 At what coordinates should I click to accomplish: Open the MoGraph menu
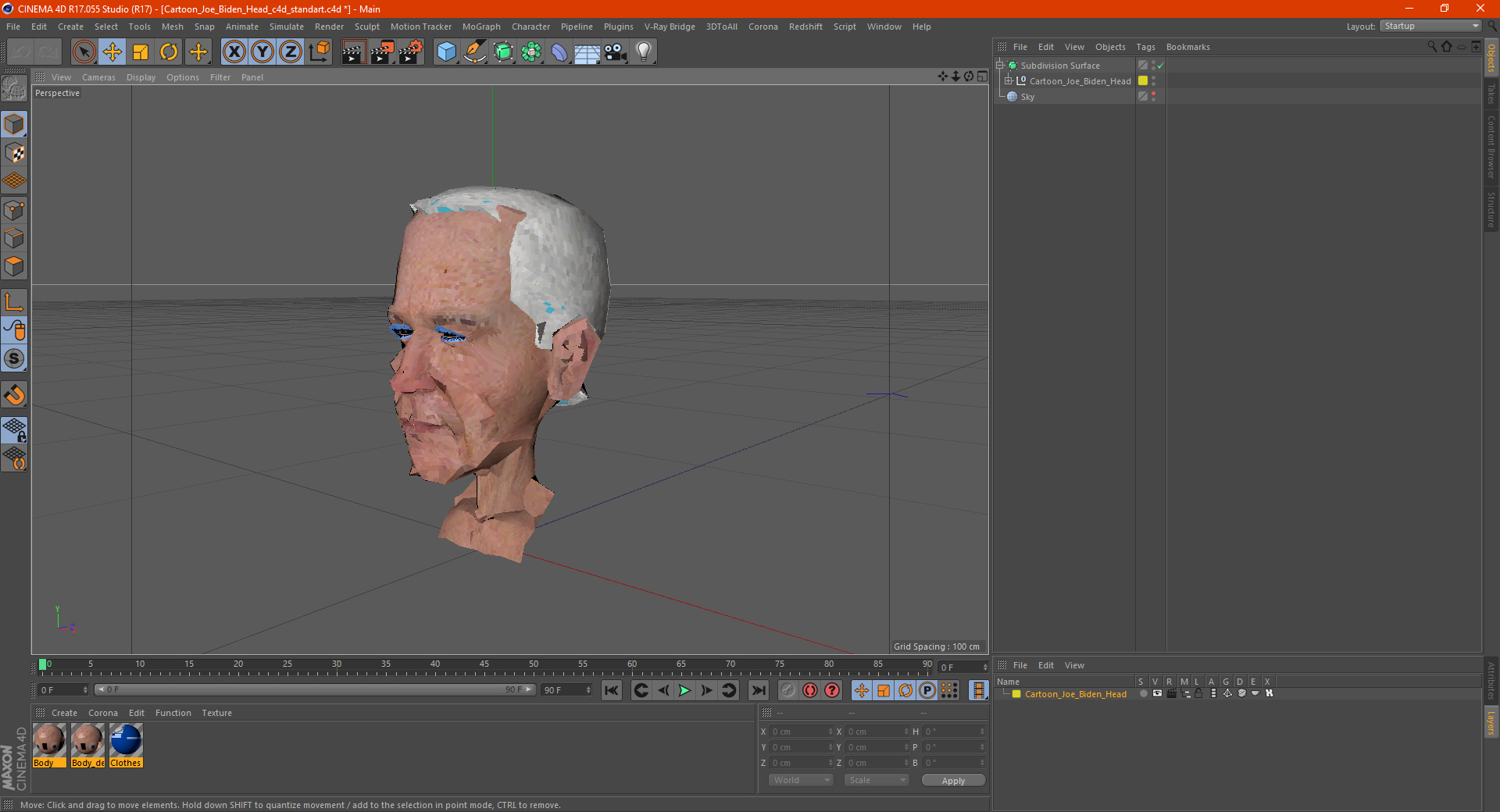point(481,27)
